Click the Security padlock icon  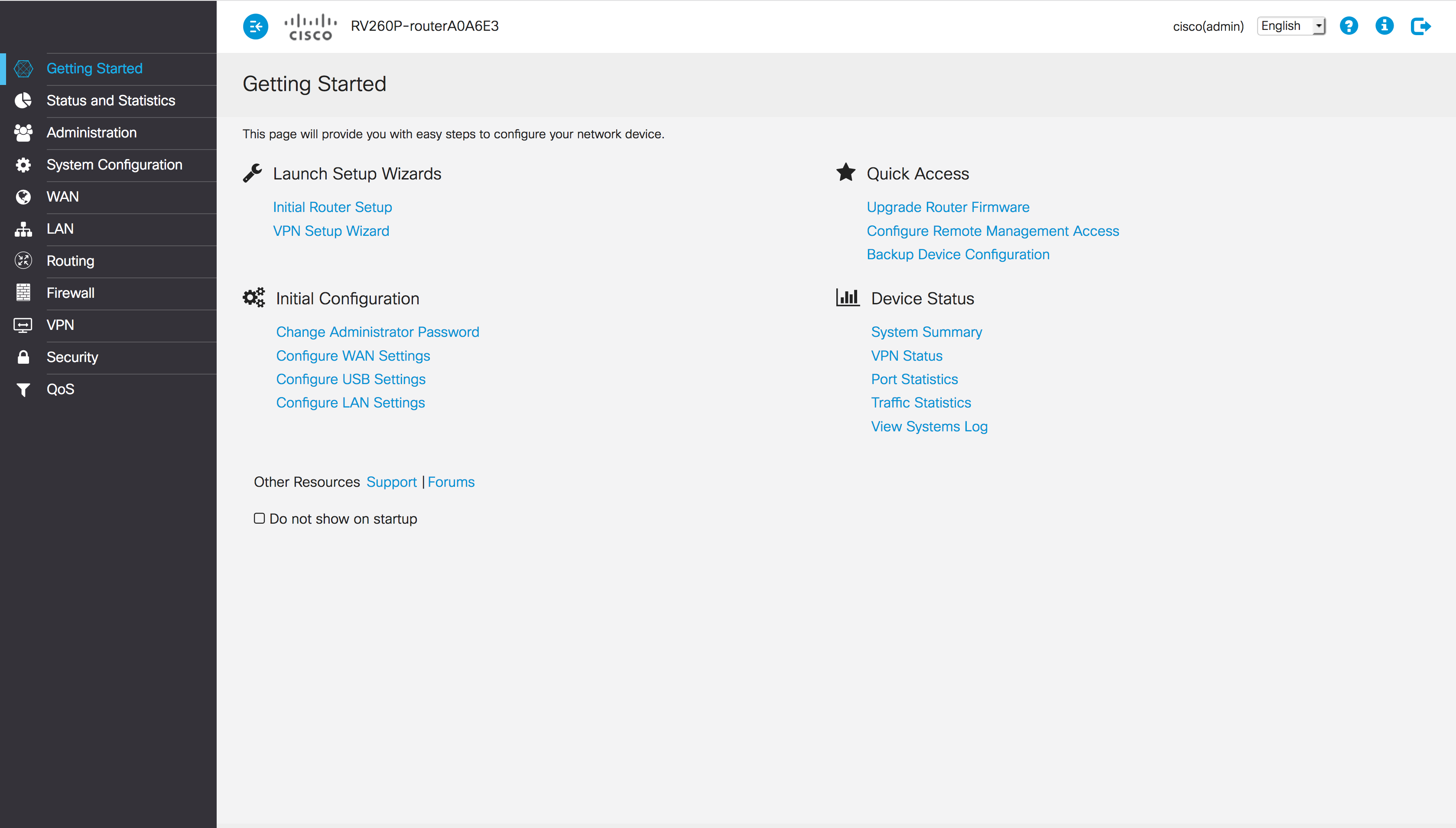click(x=23, y=357)
